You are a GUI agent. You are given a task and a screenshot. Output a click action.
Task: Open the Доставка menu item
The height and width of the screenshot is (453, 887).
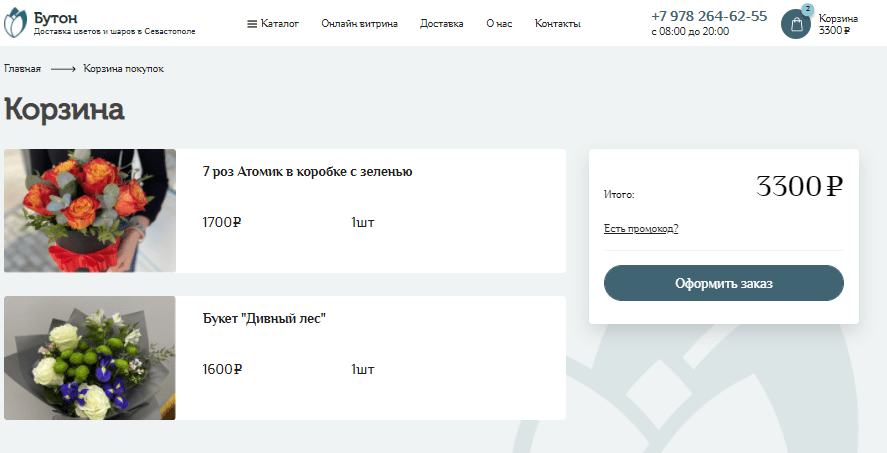pos(441,23)
